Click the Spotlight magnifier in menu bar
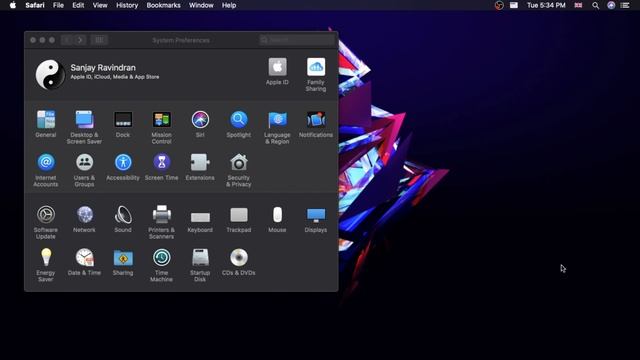 coord(596,5)
